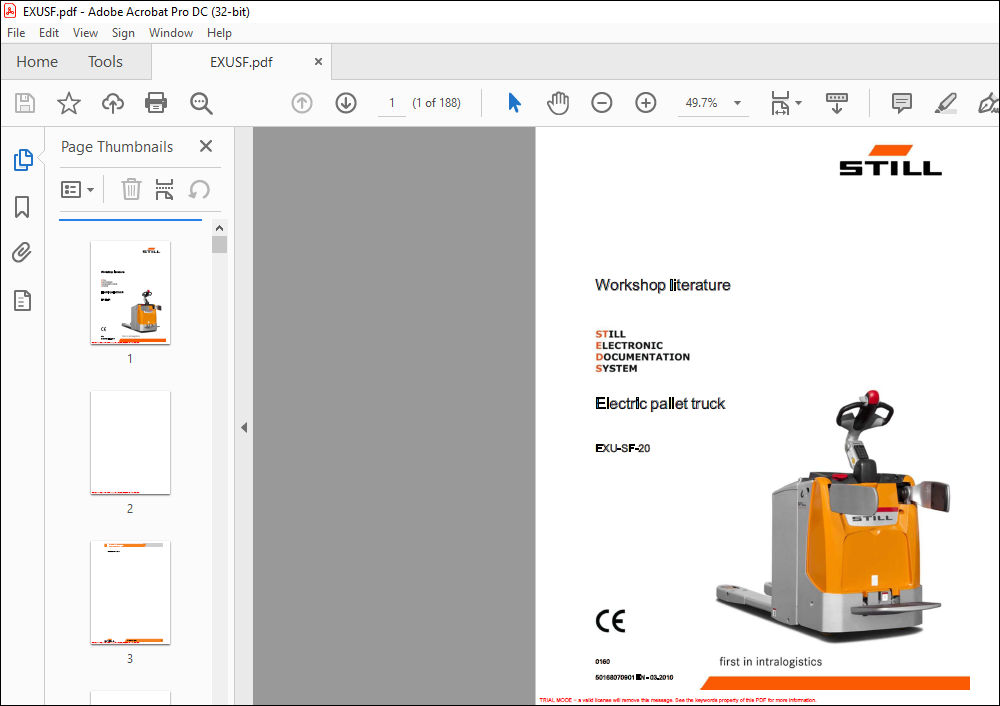Zoom out with the minus button
The width and height of the screenshot is (1000, 706).
601,103
